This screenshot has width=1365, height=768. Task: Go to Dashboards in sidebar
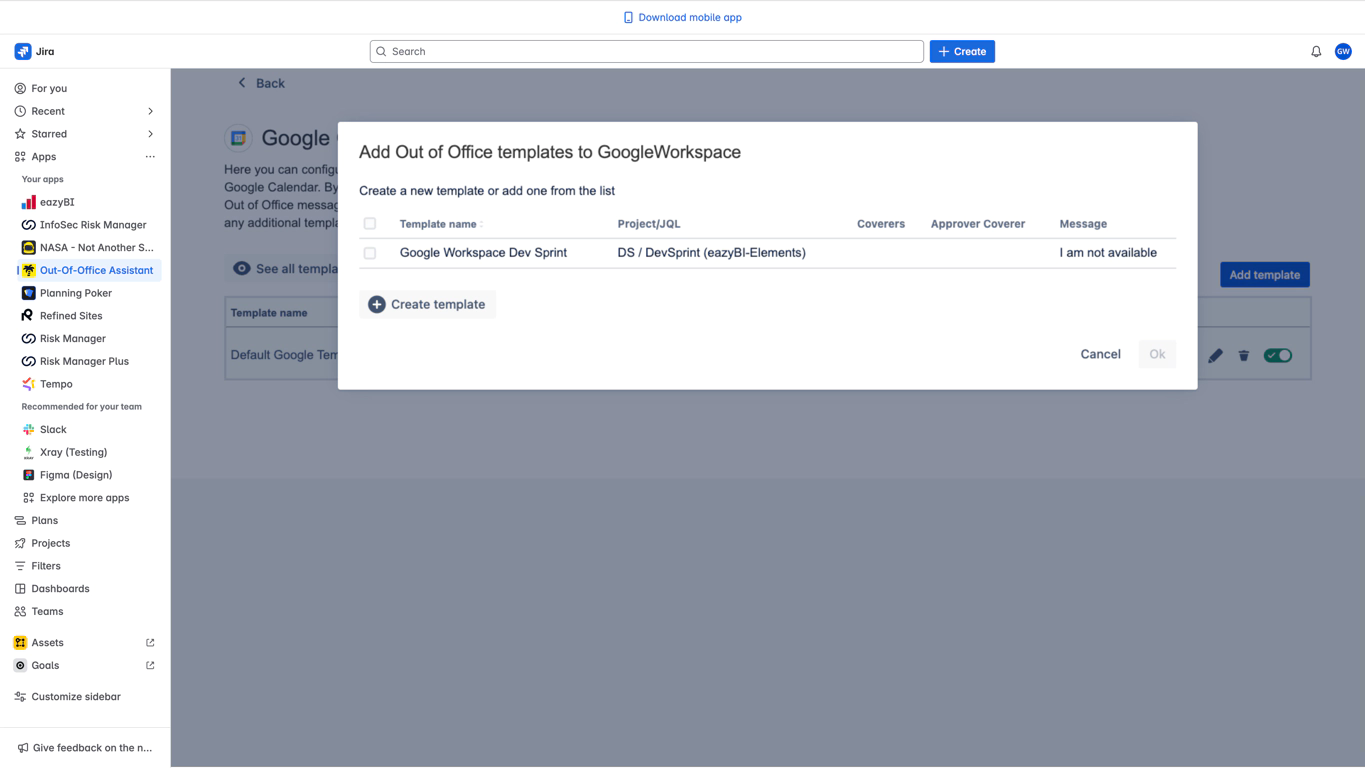[x=60, y=589]
